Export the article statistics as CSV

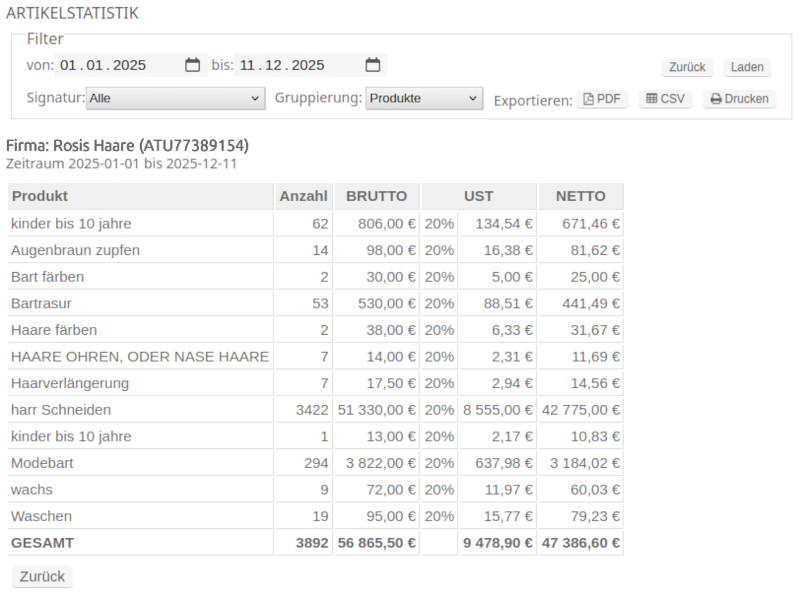tap(665, 99)
